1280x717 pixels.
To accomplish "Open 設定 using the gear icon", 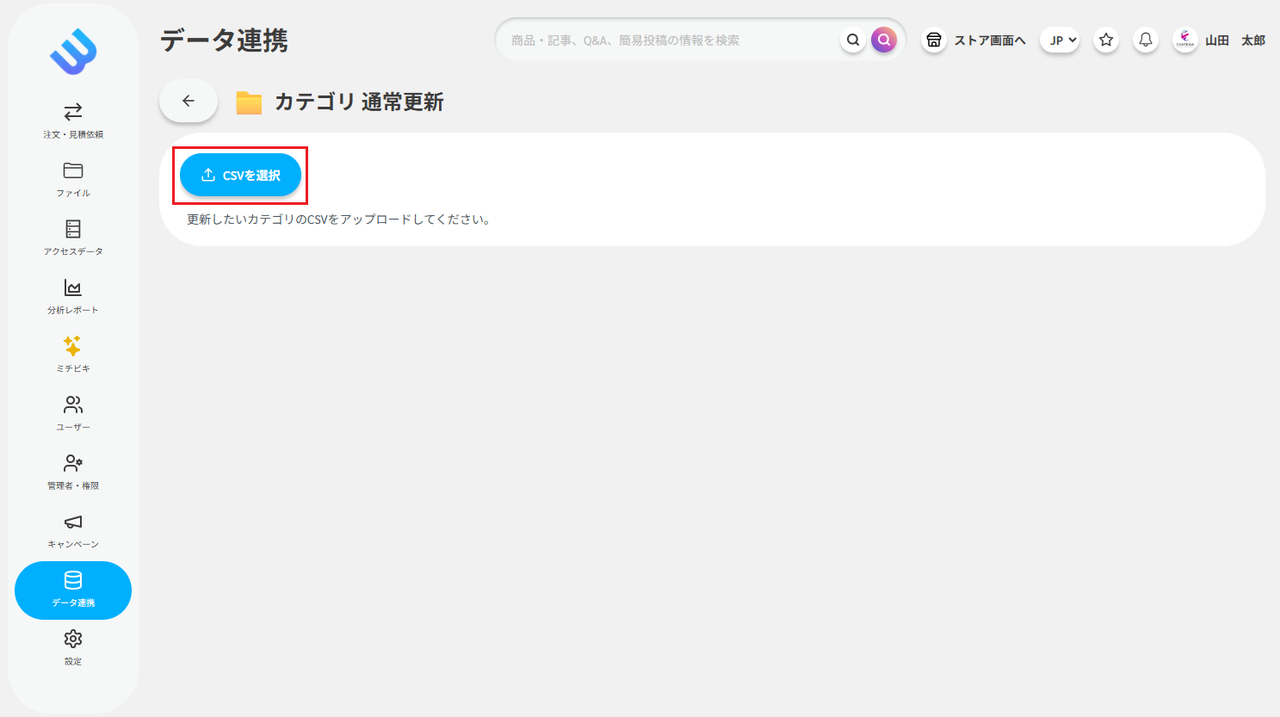I will [72, 647].
